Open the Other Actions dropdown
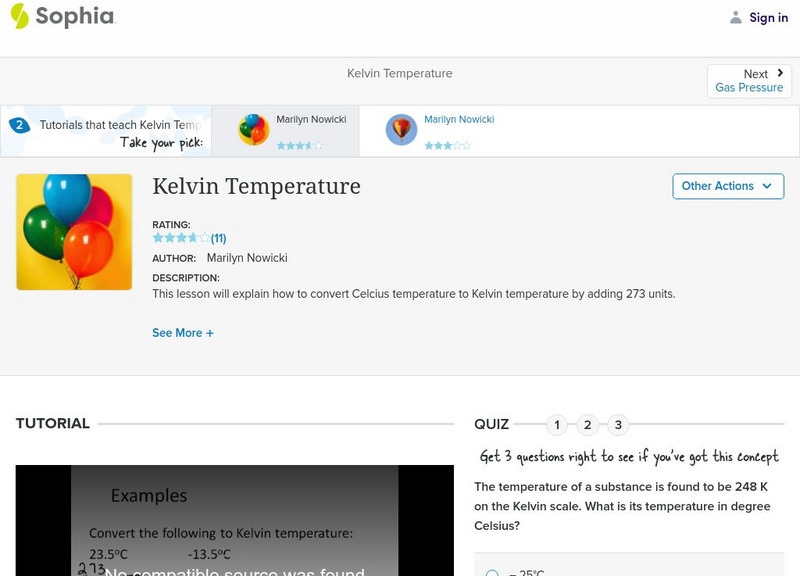 727,186
